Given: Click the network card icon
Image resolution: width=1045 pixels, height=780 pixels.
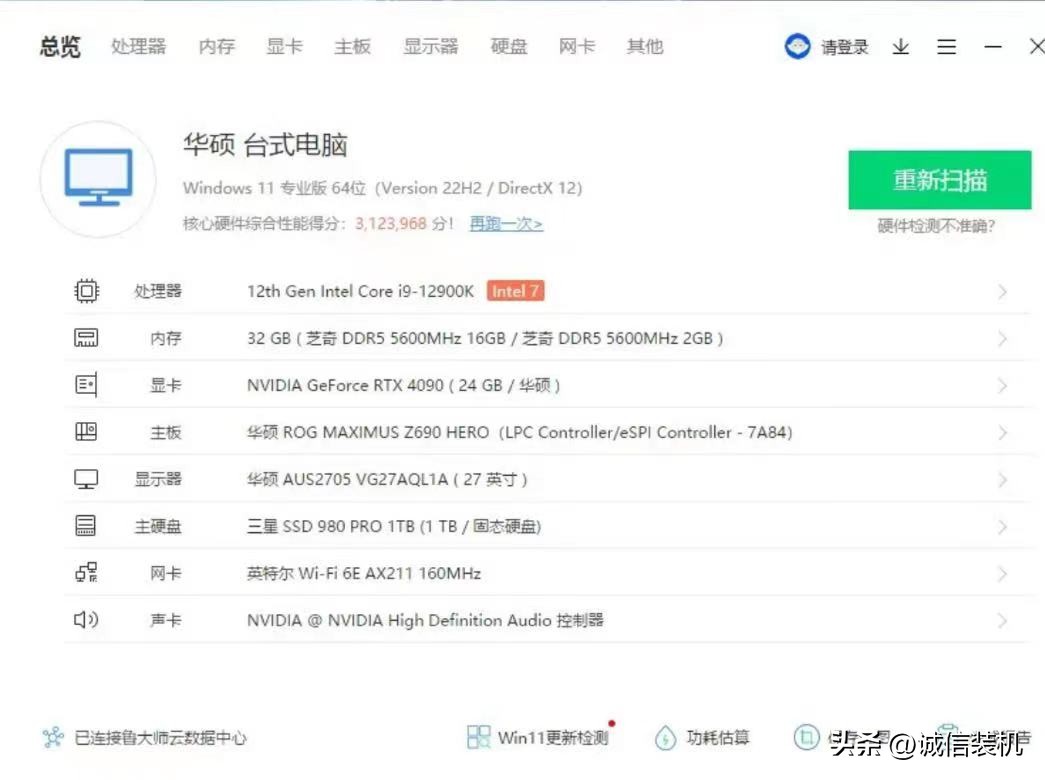Looking at the screenshot, I should click(x=87, y=573).
